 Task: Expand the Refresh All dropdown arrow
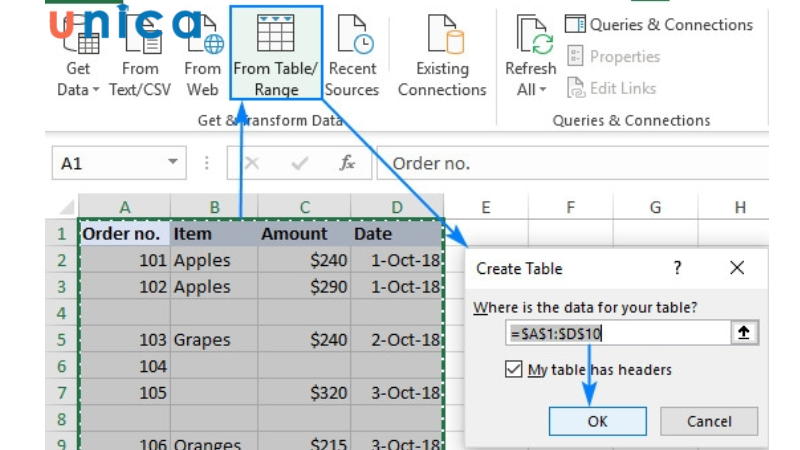pos(543,90)
